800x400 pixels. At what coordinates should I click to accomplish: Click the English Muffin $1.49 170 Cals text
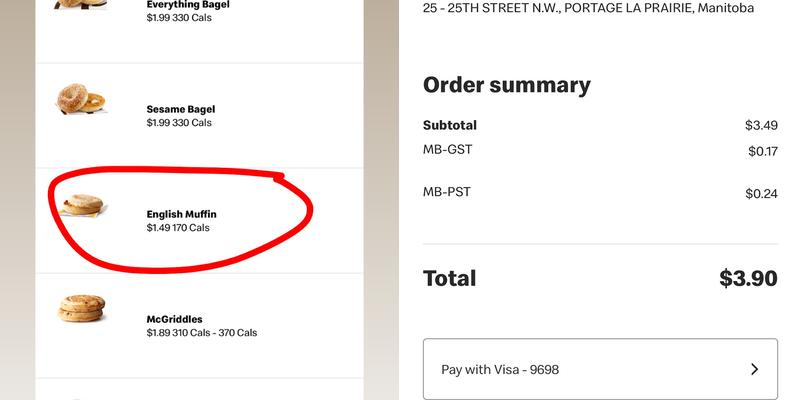(x=178, y=228)
